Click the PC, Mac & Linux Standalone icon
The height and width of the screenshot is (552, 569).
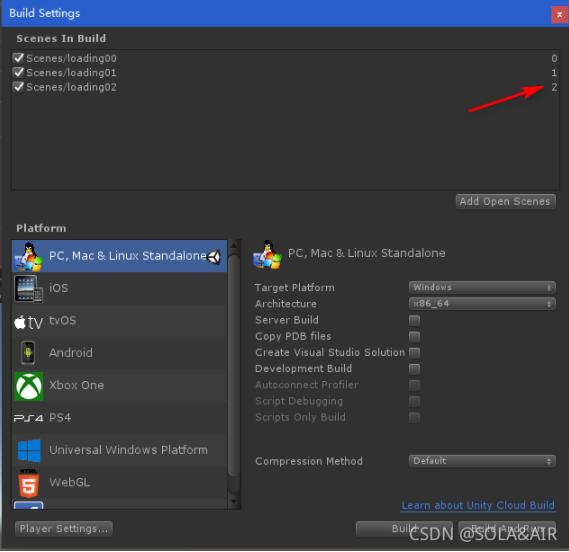click(x=28, y=257)
